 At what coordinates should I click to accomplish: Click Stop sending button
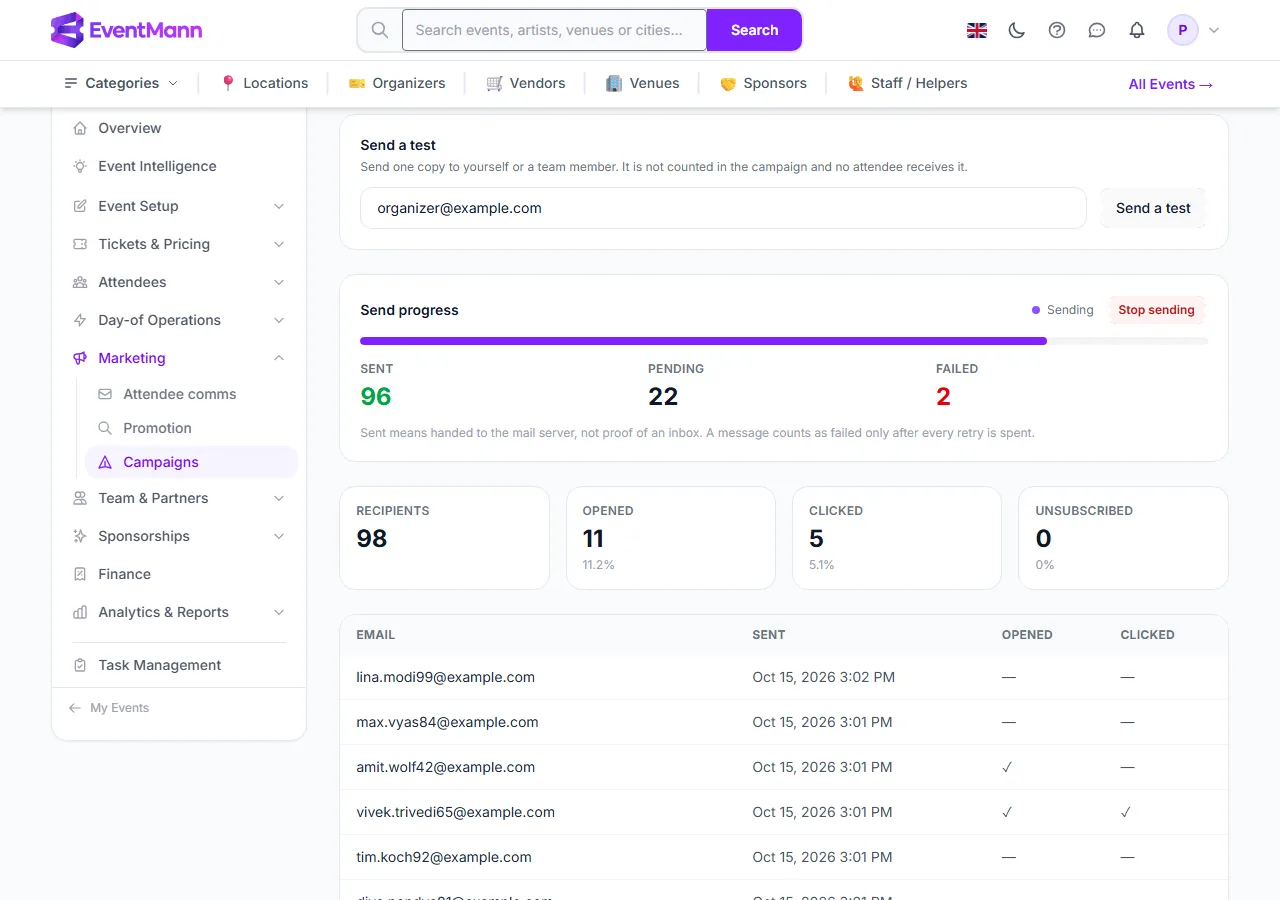coord(1156,310)
